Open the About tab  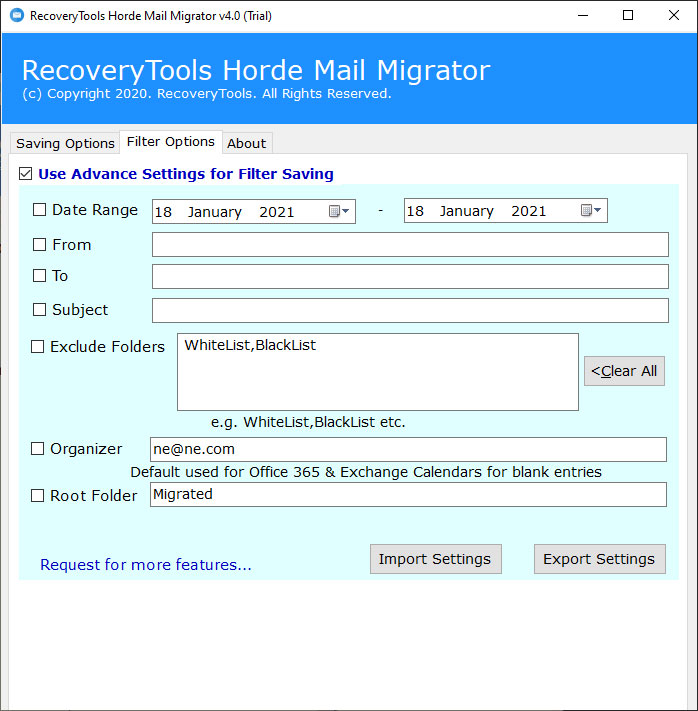(x=247, y=143)
